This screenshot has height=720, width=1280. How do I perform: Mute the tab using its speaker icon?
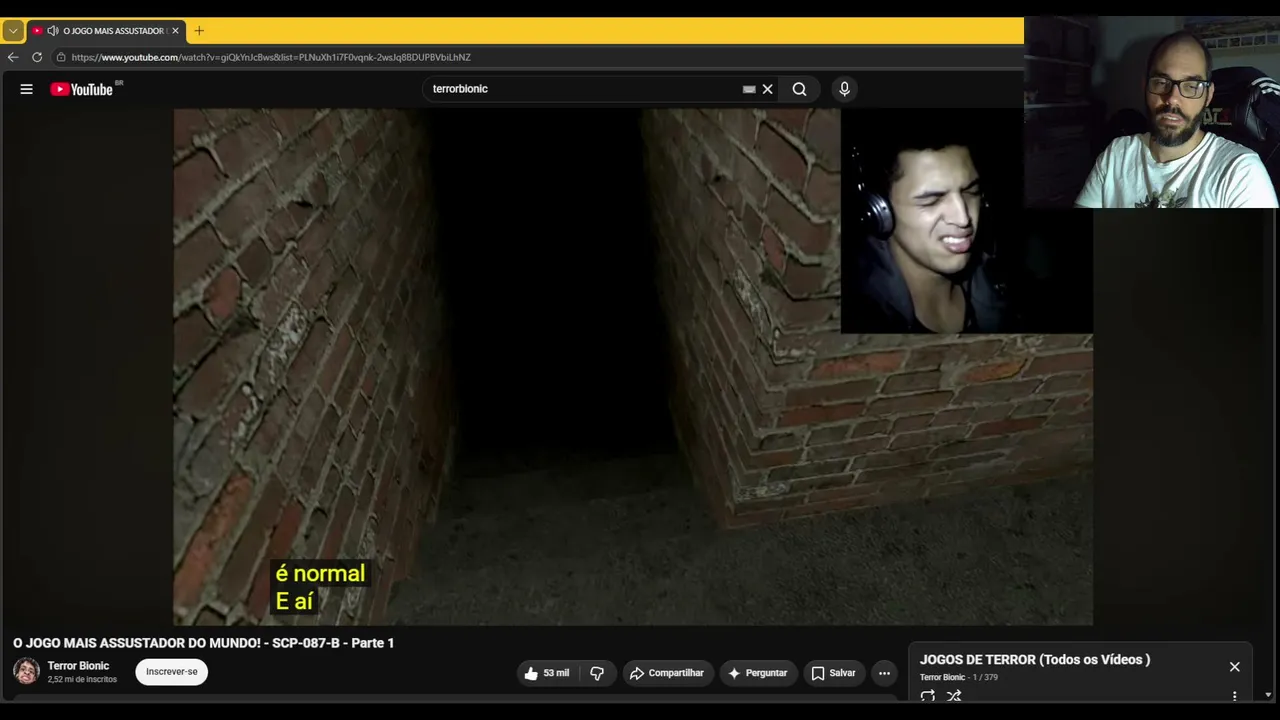[52, 31]
